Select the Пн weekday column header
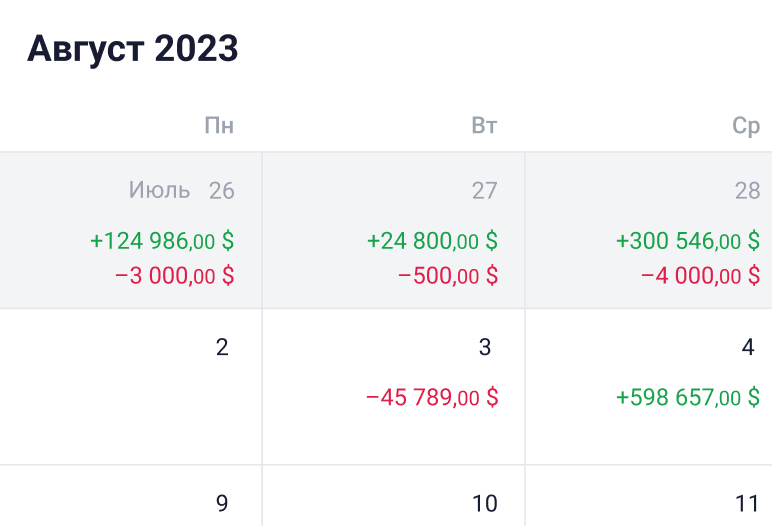 click(x=219, y=126)
